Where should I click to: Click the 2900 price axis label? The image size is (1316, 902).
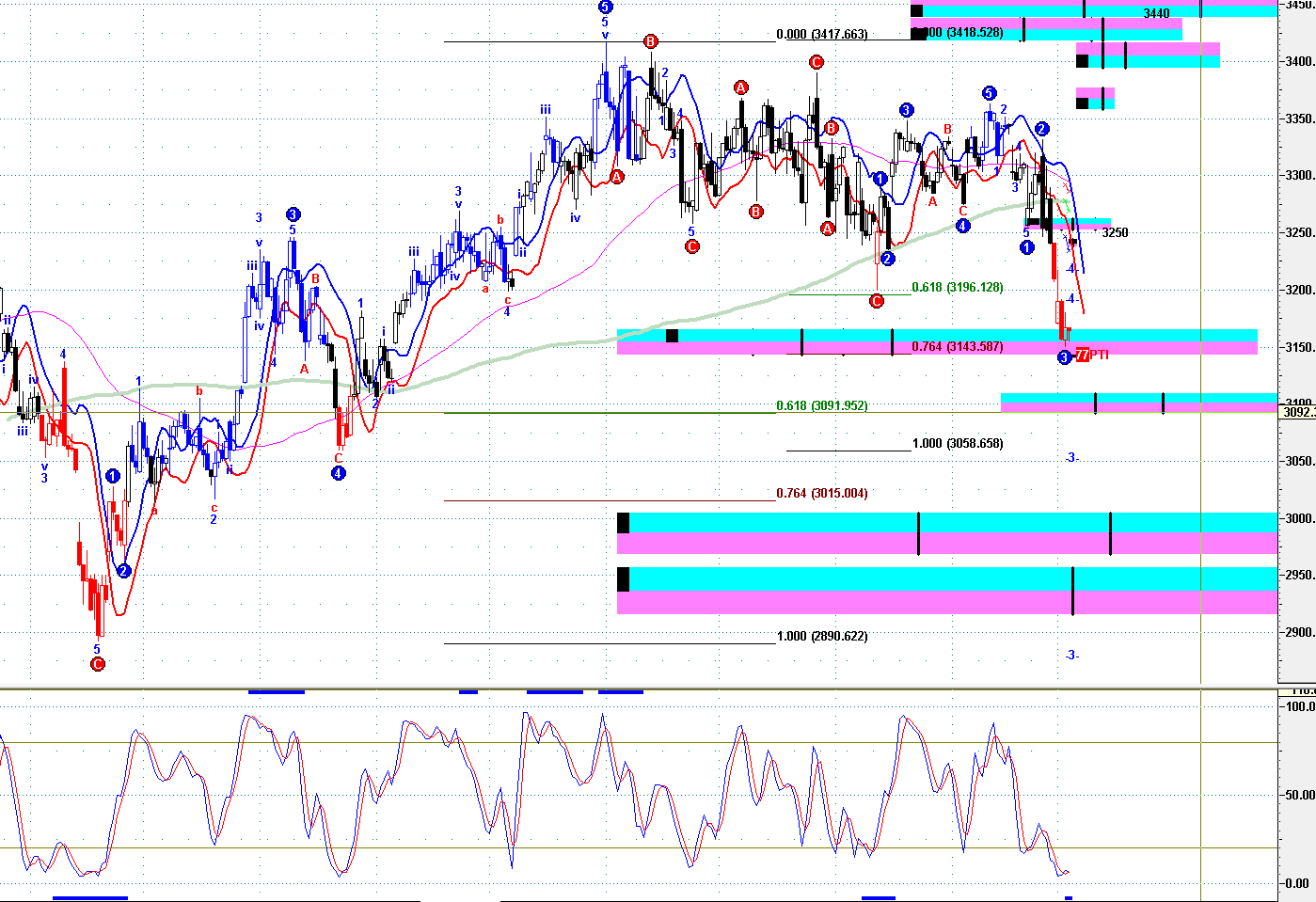tap(1302, 632)
